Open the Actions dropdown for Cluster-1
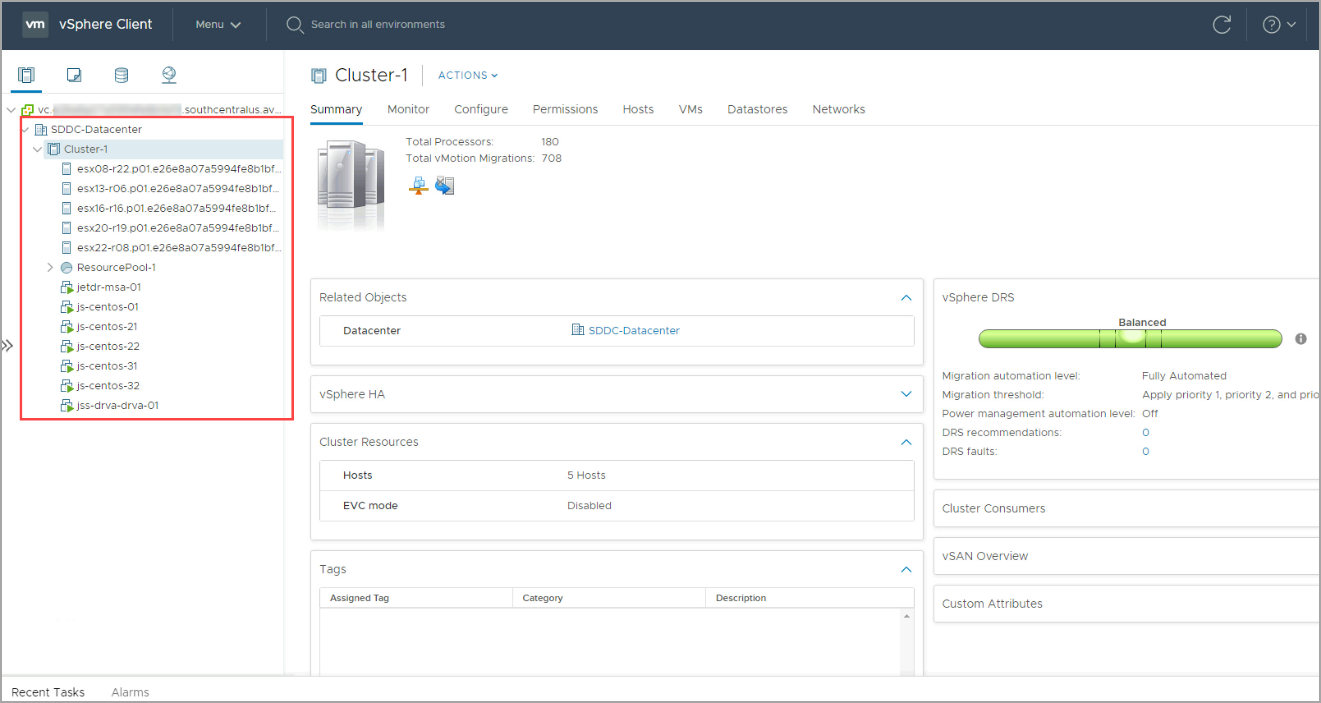 (x=467, y=76)
